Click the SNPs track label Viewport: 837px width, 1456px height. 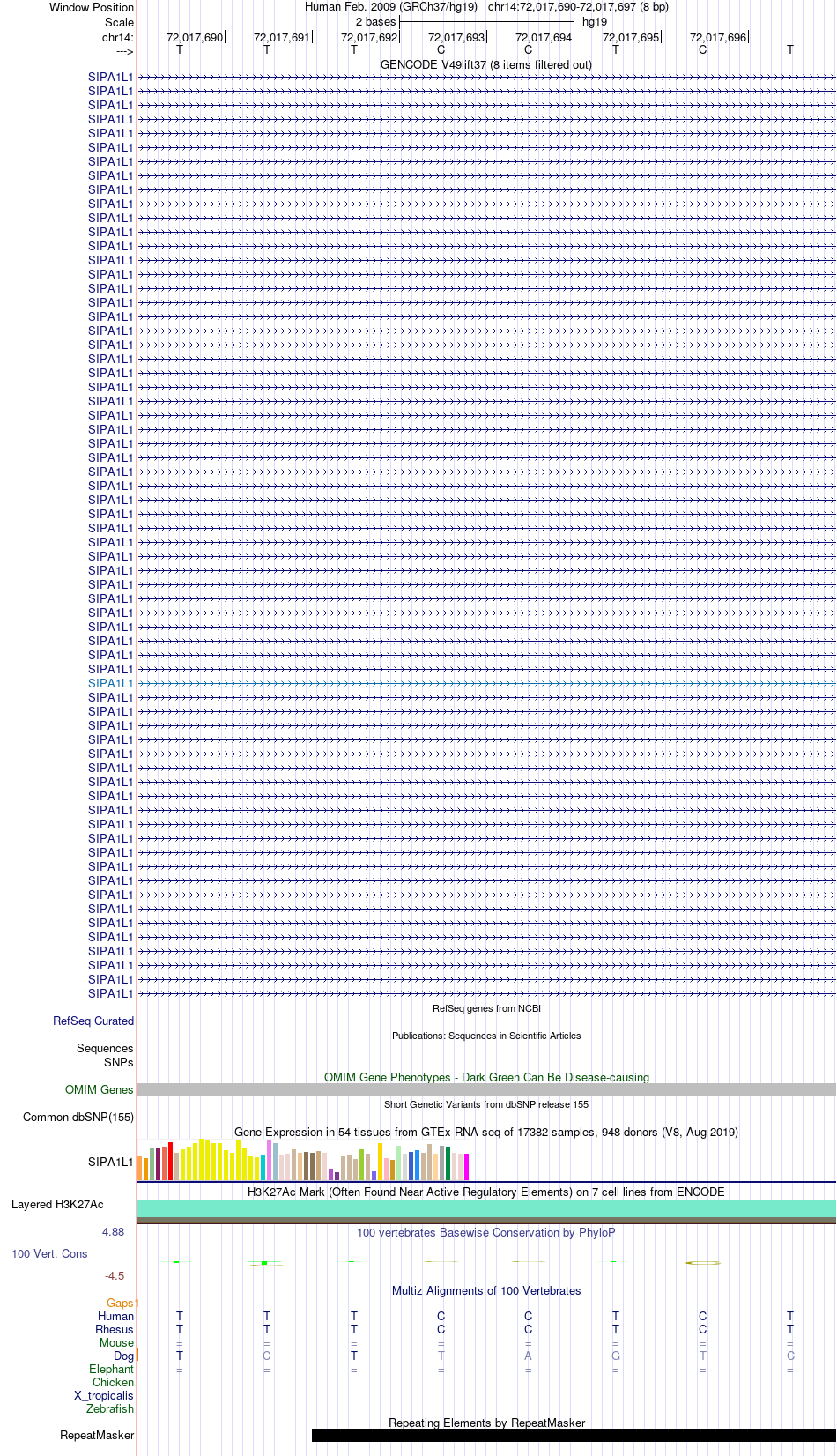point(119,1062)
